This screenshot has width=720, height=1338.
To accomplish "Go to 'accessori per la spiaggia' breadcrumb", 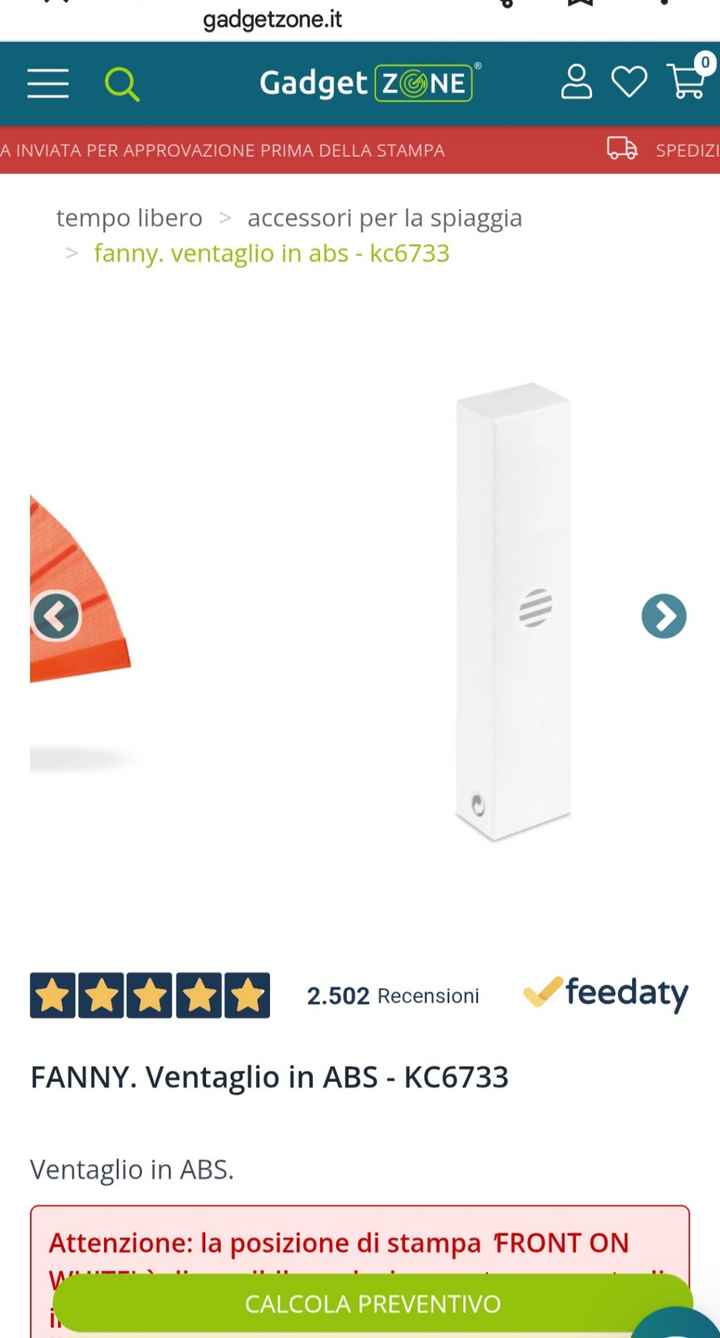I will click(385, 218).
